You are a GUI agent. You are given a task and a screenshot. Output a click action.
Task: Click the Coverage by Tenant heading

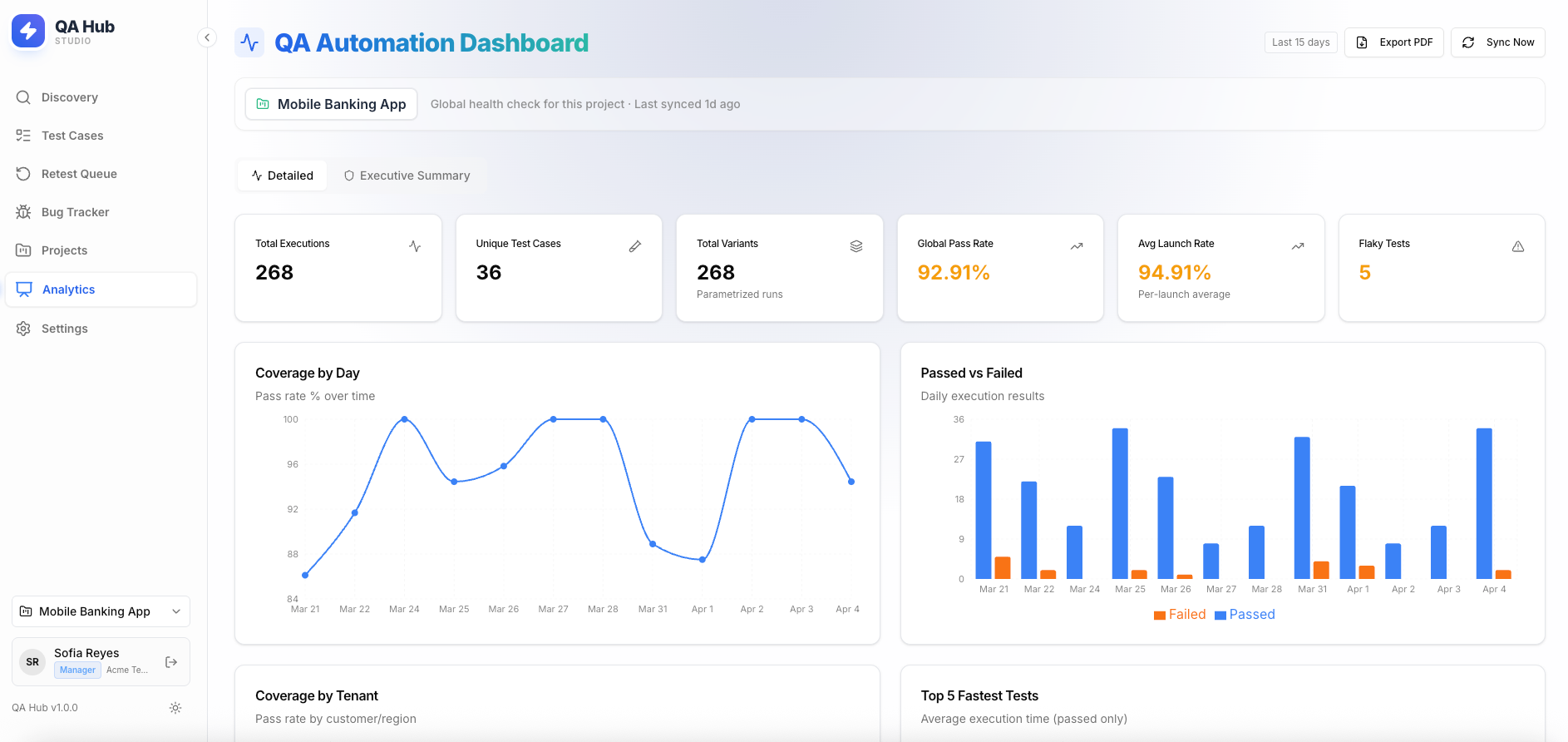[x=316, y=695]
